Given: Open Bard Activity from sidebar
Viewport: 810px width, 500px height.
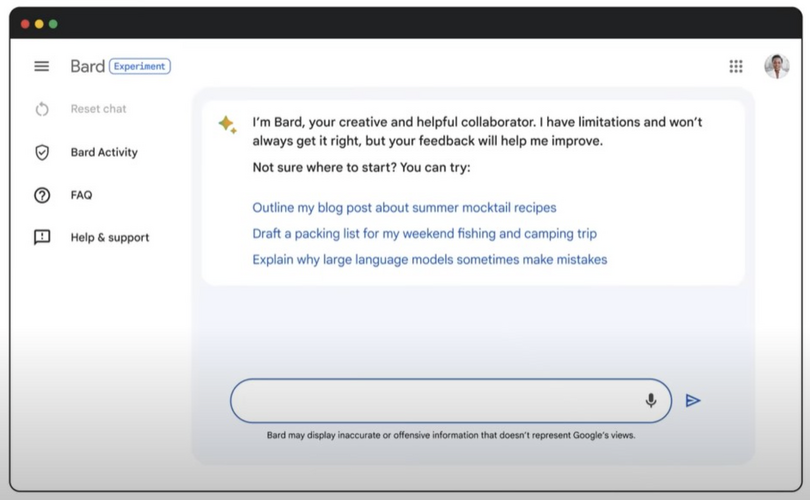Looking at the screenshot, I should pyautogui.click(x=104, y=152).
